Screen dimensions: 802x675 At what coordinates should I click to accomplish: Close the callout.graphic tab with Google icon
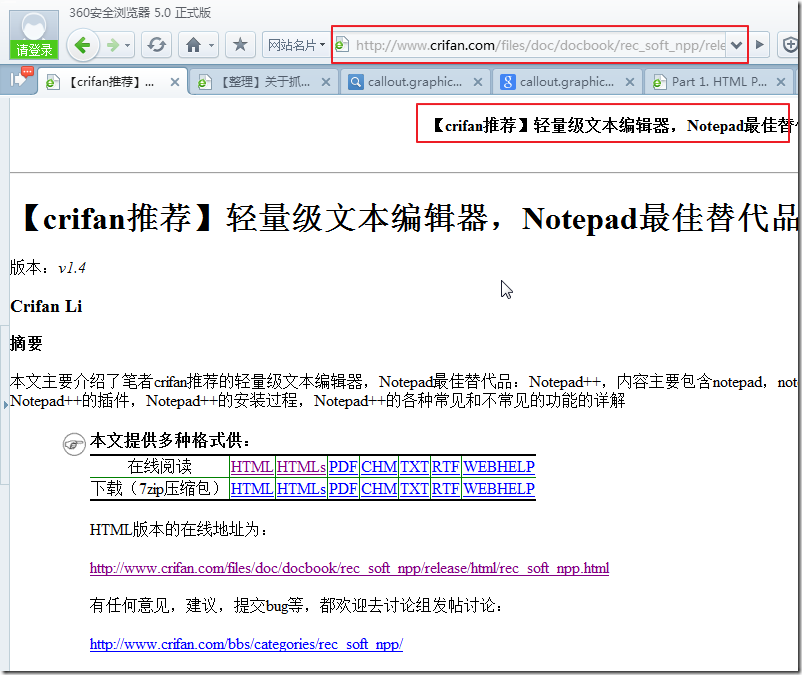[x=630, y=82]
